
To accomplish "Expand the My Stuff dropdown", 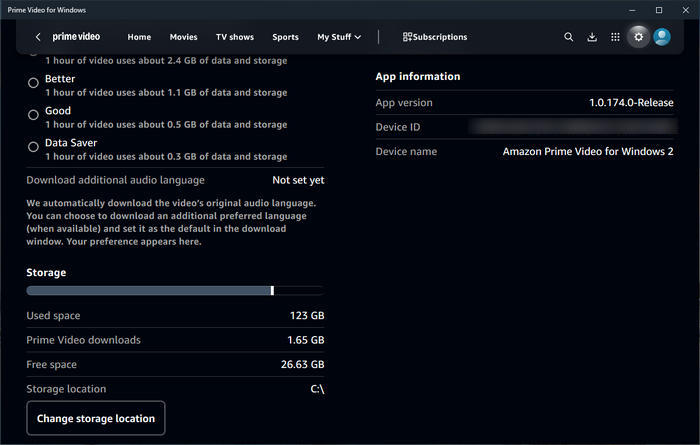I will click(339, 37).
